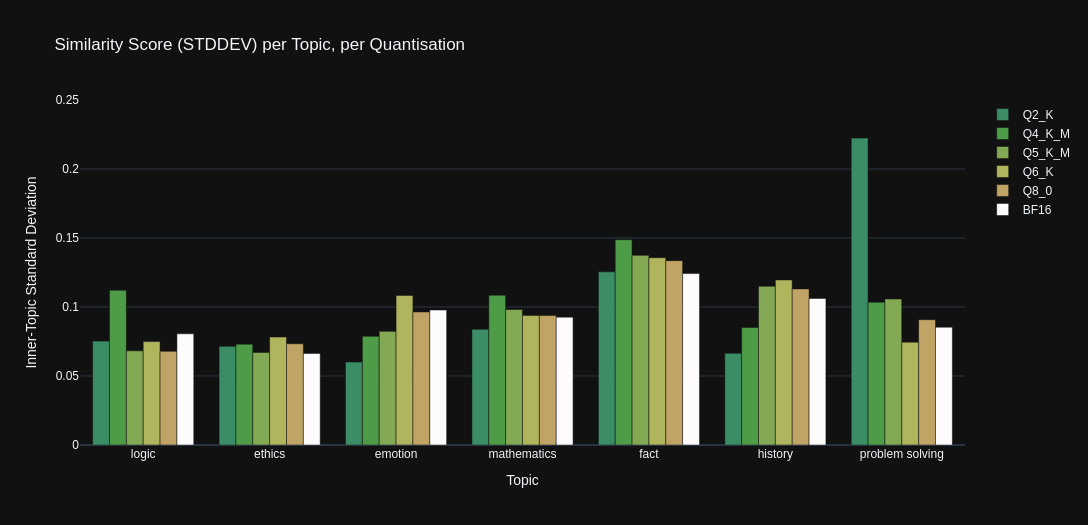
Task: Toggle the BF16 legend entry
Action: (1025, 209)
